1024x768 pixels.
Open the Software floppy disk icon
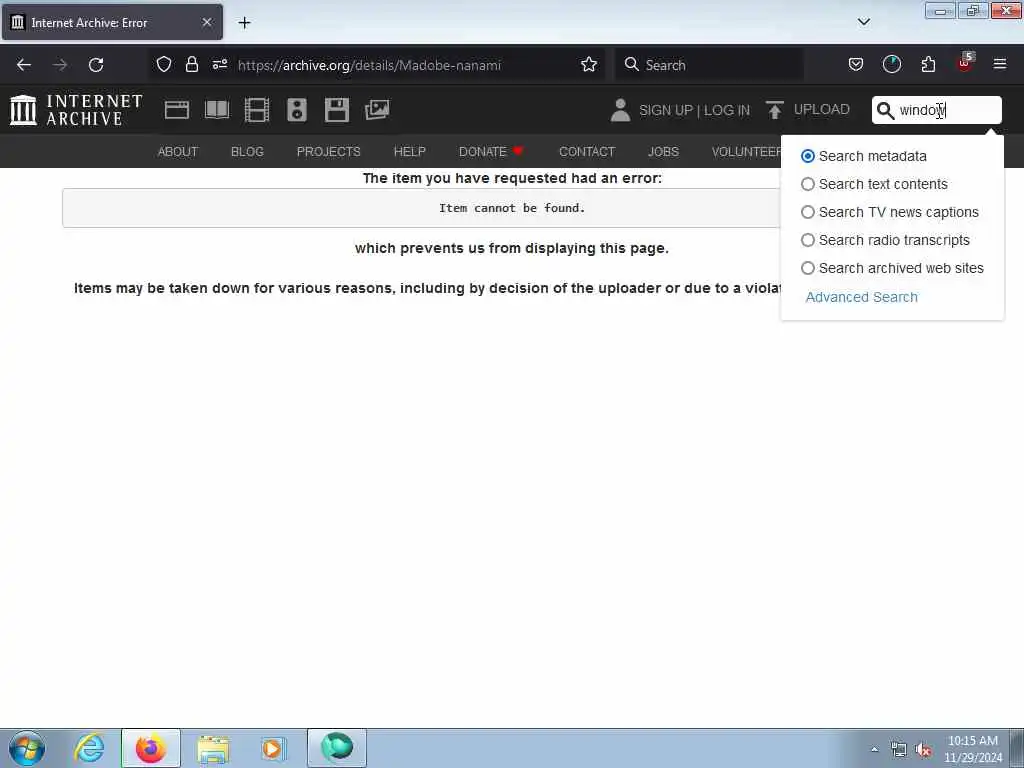click(x=336, y=110)
